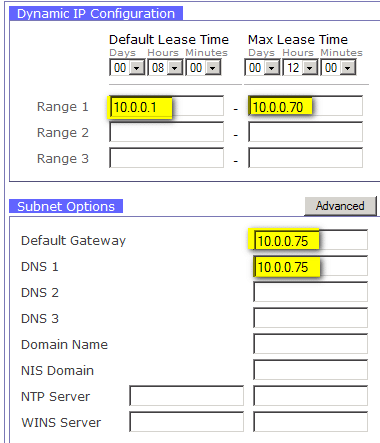Click the Domain Name label
380x443 pixels.
pos(64,345)
